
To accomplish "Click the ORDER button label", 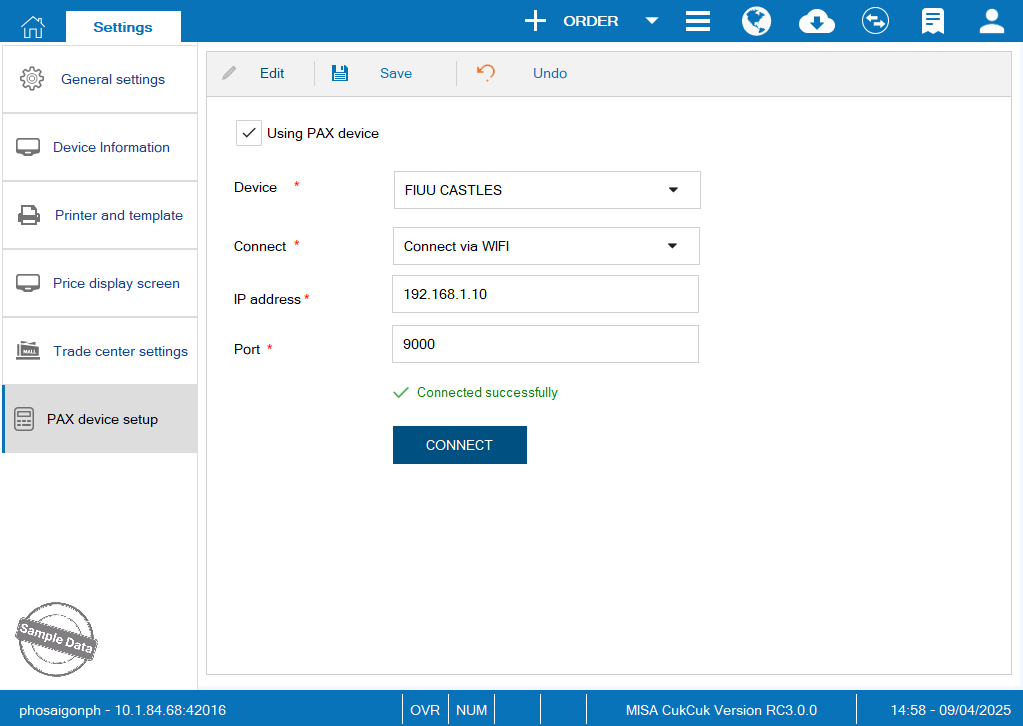I will 590,21.
